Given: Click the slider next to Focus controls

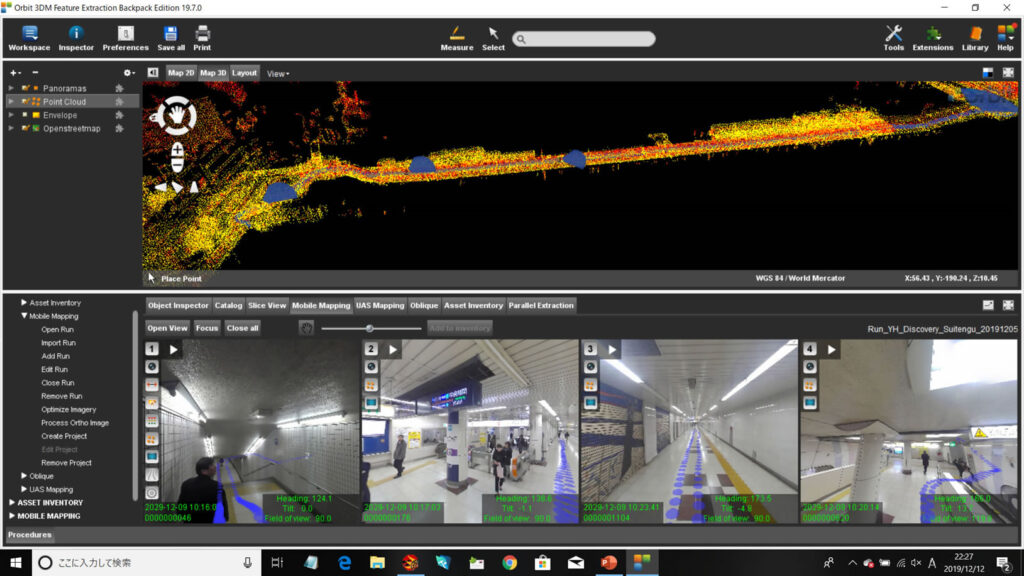Looking at the screenshot, I should pyautogui.click(x=370, y=328).
